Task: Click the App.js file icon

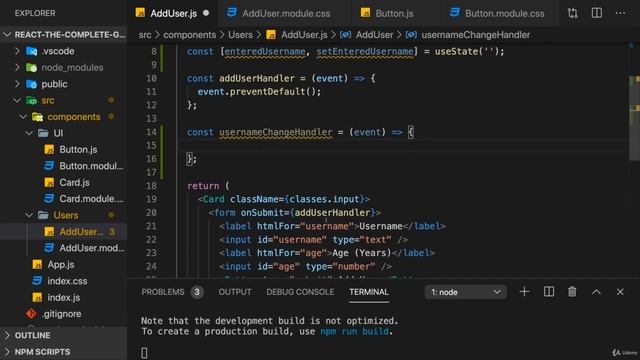Action: tap(37, 264)
